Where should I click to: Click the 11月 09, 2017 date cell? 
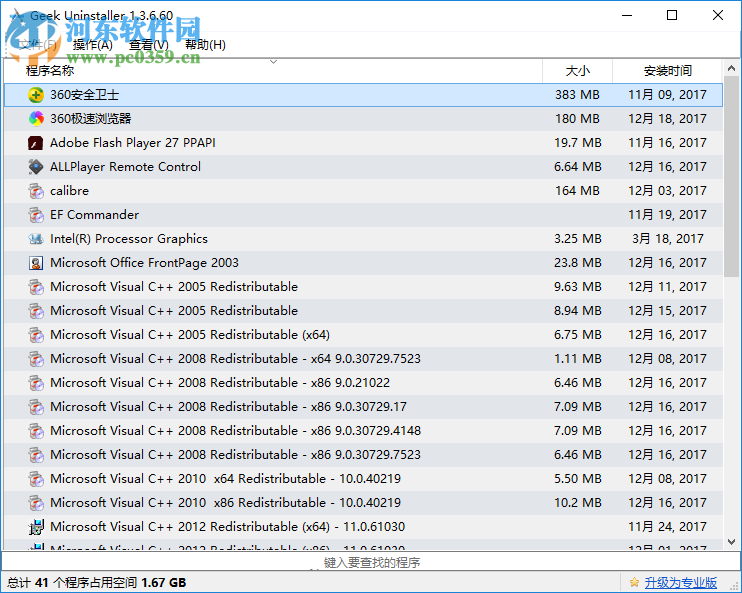(x=667, y=95)
